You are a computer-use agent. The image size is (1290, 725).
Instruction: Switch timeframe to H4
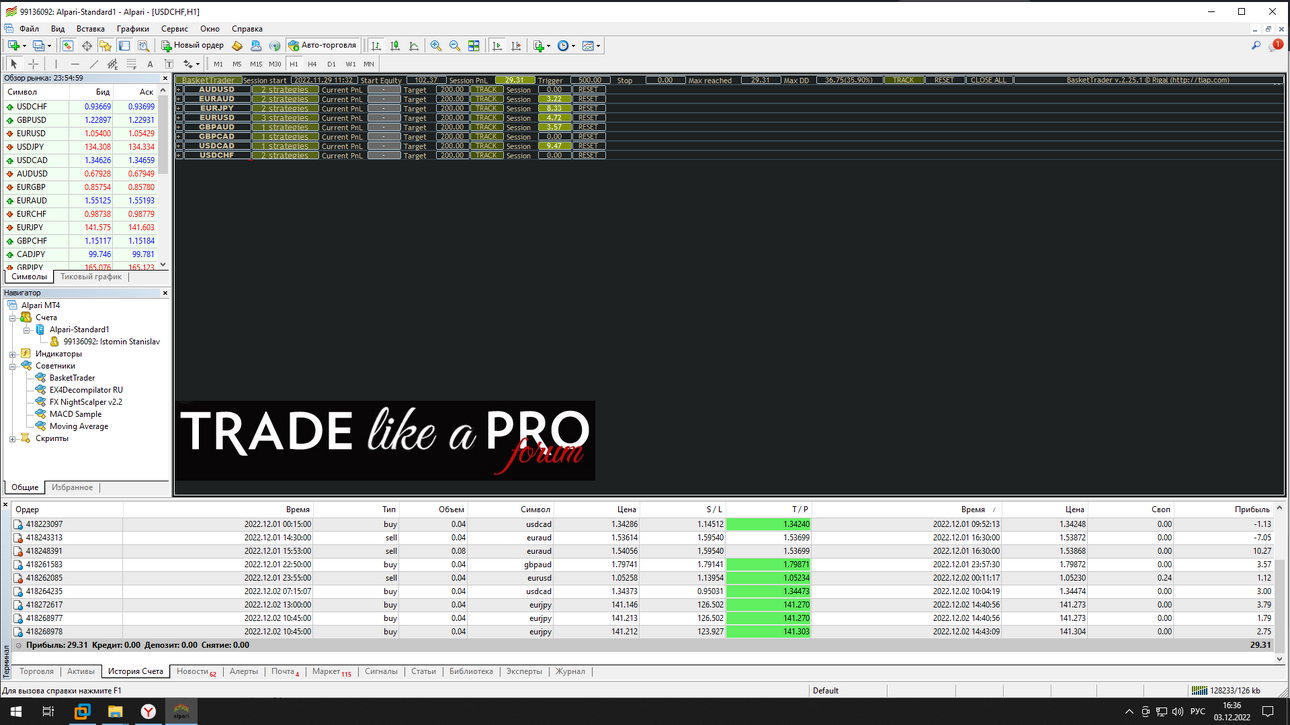click(x=312, y=64)
